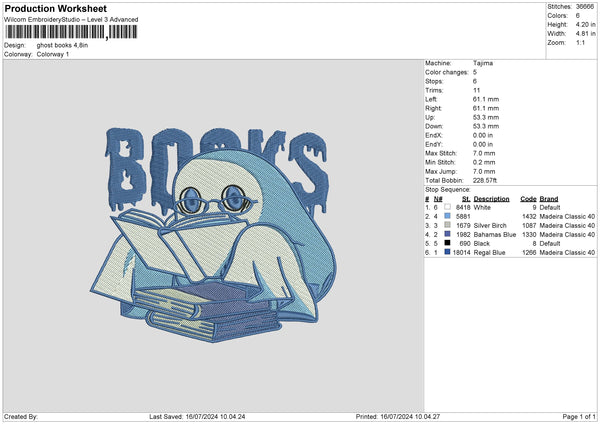The width and height of the screenshot is (600, 424).
Task: Click the Regal Blue color swatch
Action: (447, 252)
